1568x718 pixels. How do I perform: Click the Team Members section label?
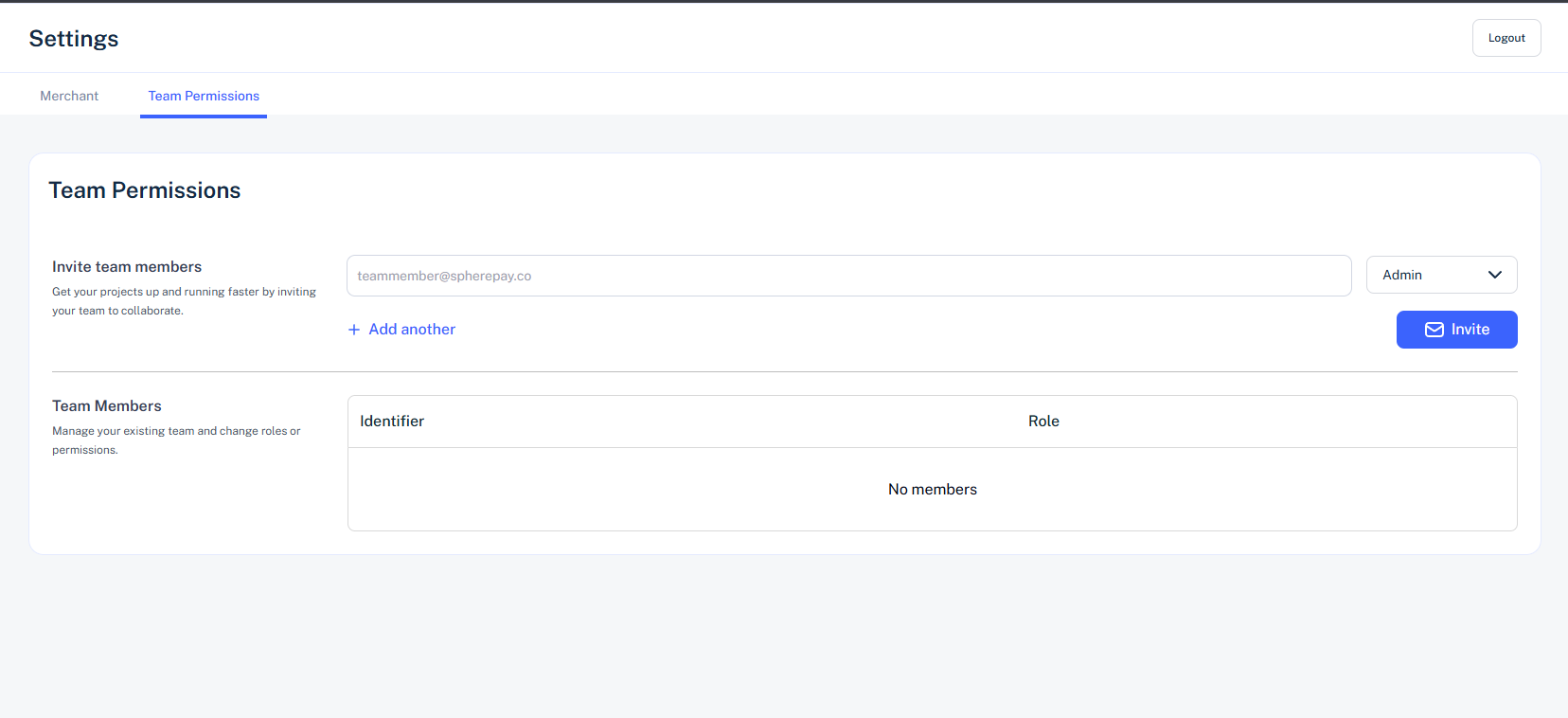107,406
